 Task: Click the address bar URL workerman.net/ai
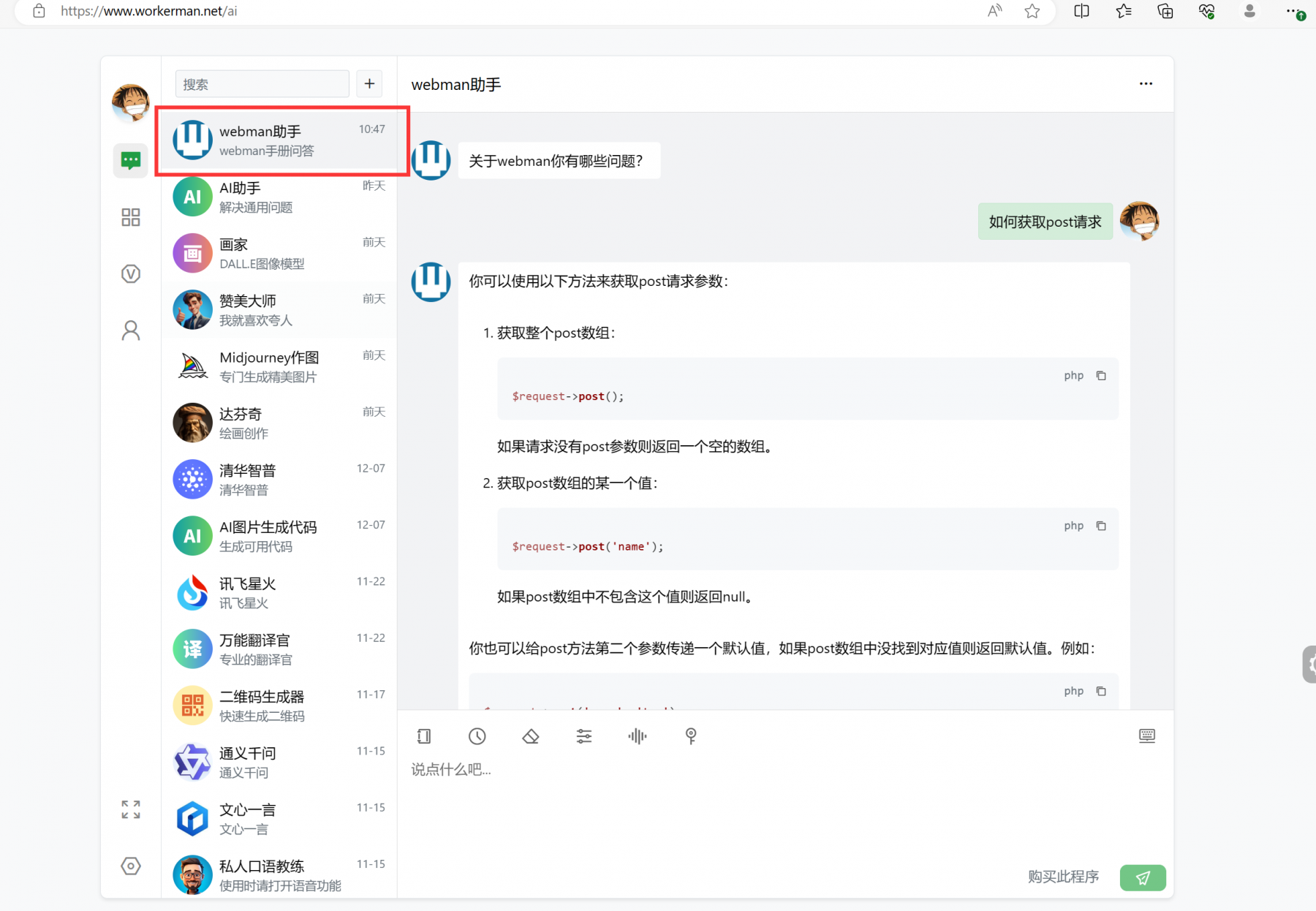(149, 11)
